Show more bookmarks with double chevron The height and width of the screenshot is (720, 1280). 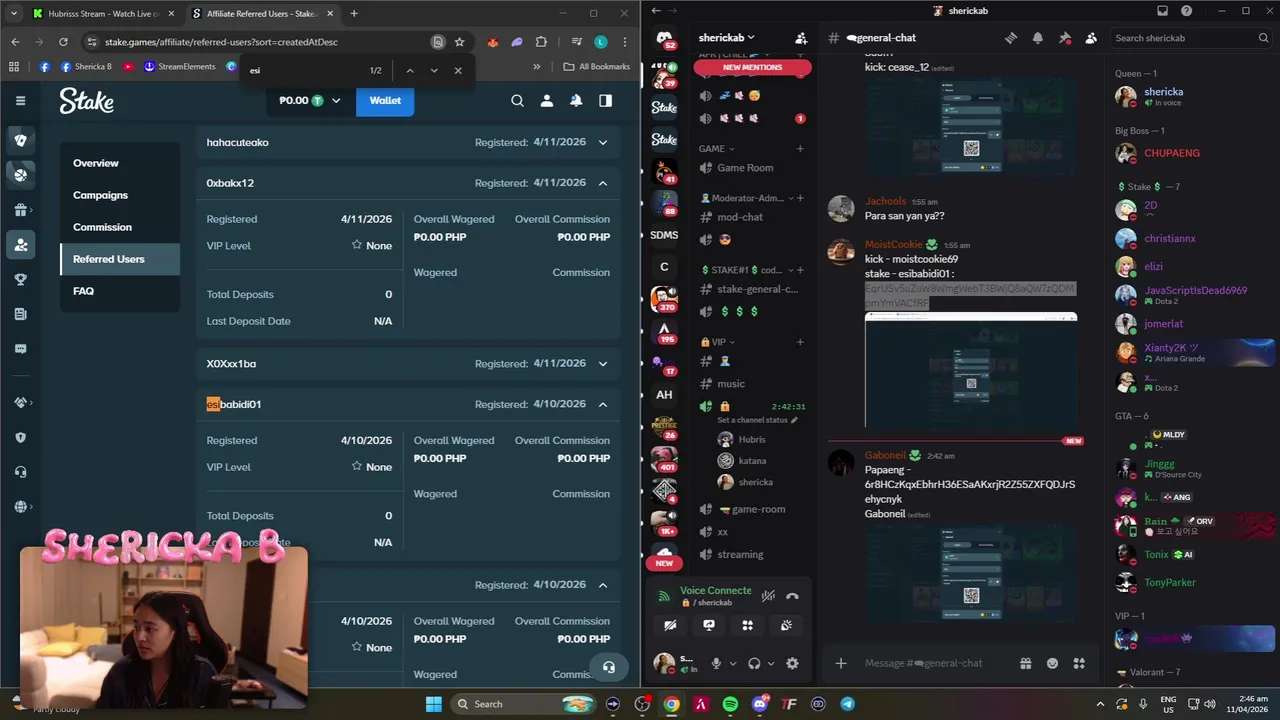(536, 67)
